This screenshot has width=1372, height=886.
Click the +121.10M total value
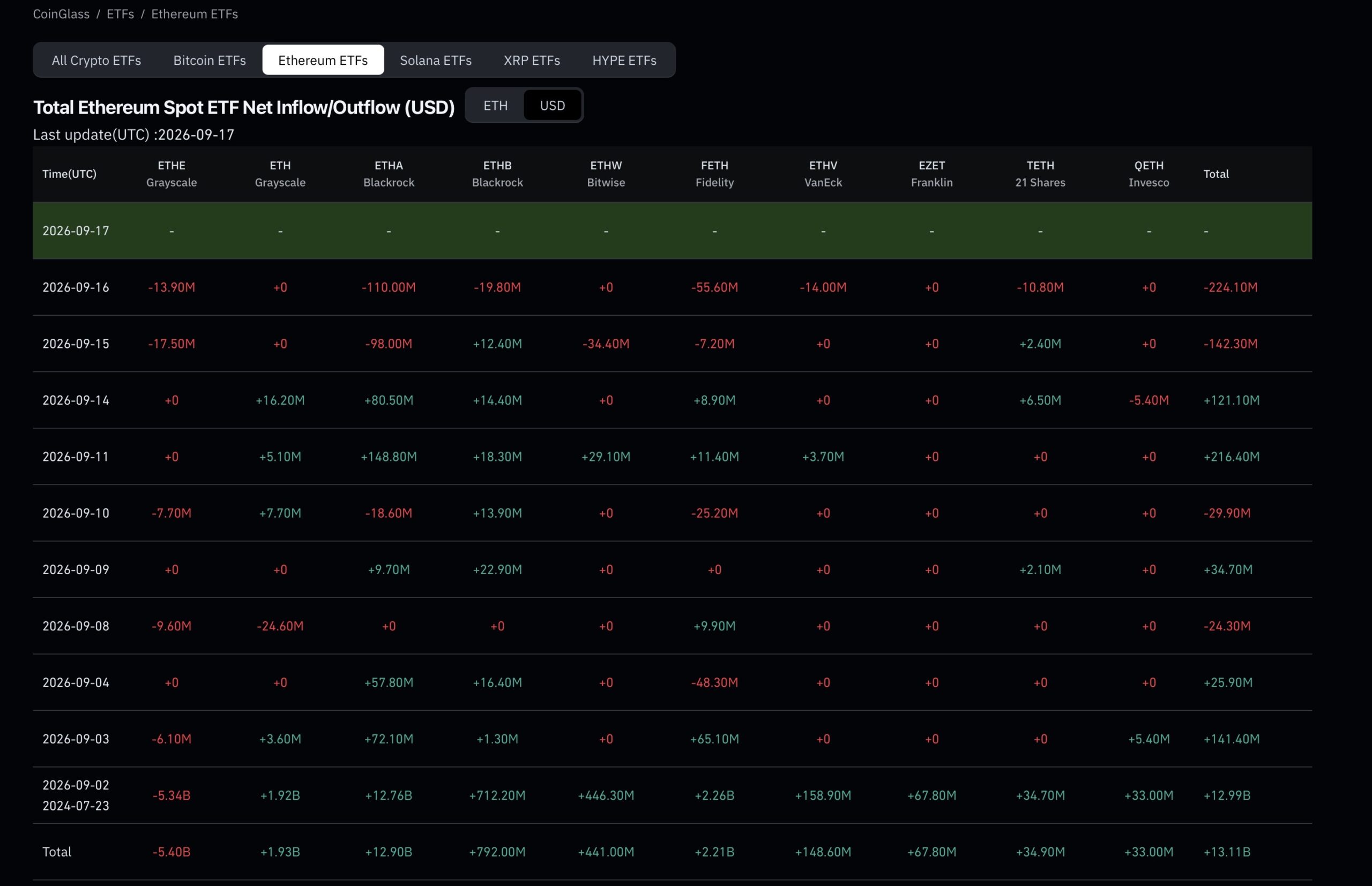pos(1232,400)
